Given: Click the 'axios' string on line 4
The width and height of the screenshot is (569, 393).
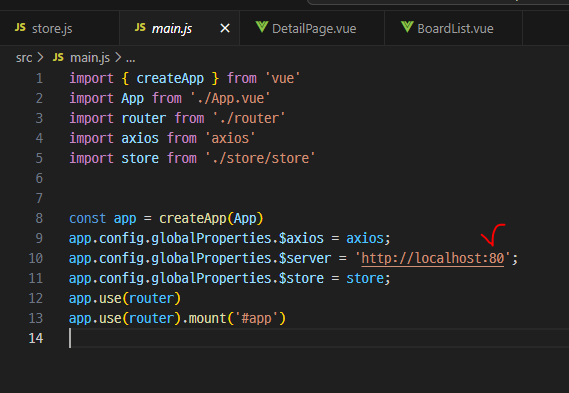Looking at the screenshot, I should (x=230, y=138).
